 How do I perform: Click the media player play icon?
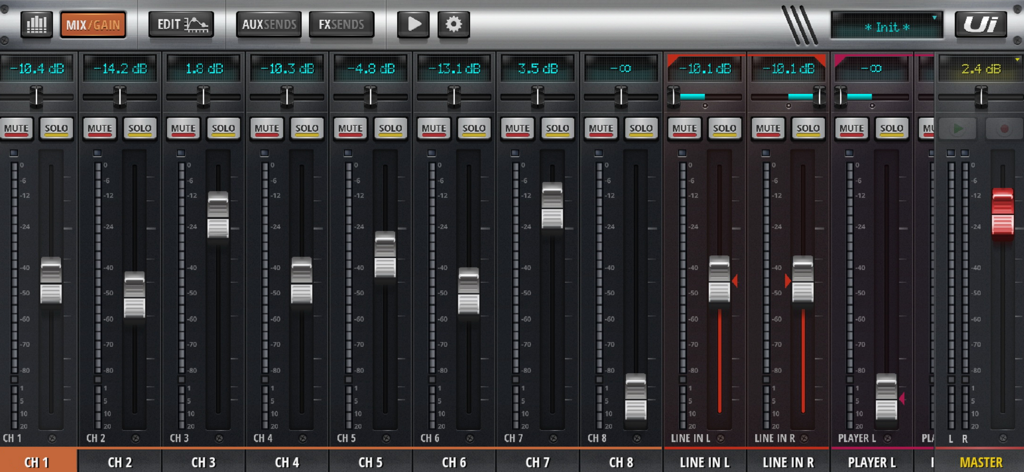[x=413, y=25]
